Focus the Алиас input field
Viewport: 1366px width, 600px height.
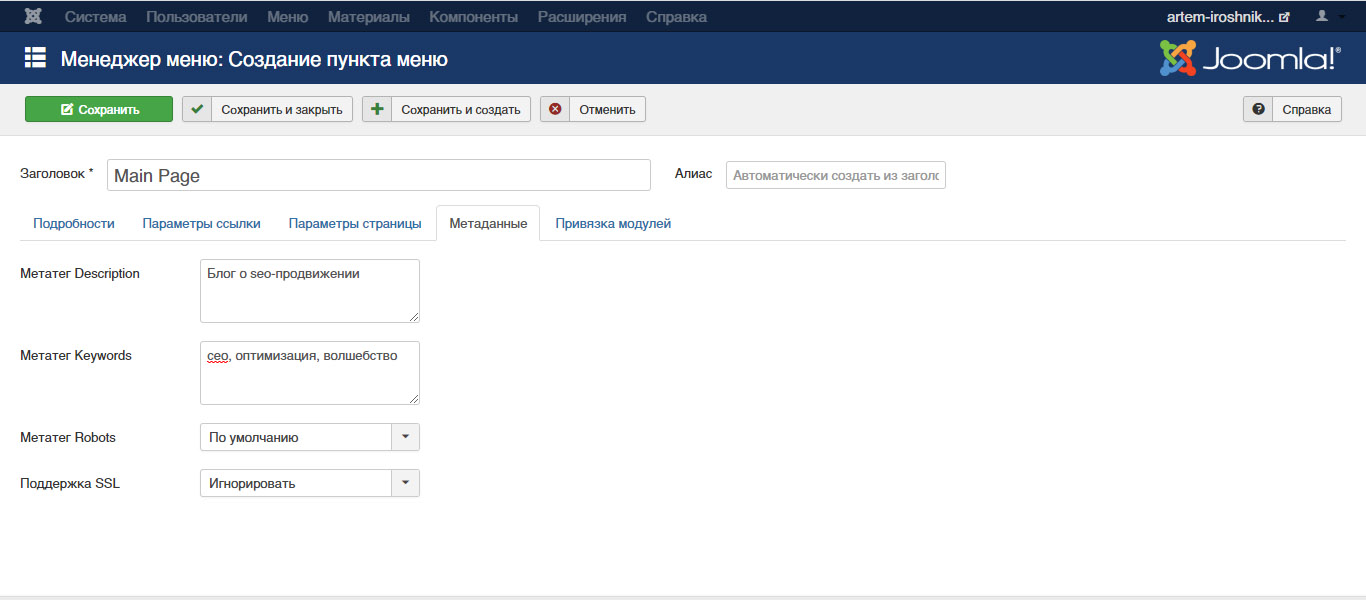835,175
